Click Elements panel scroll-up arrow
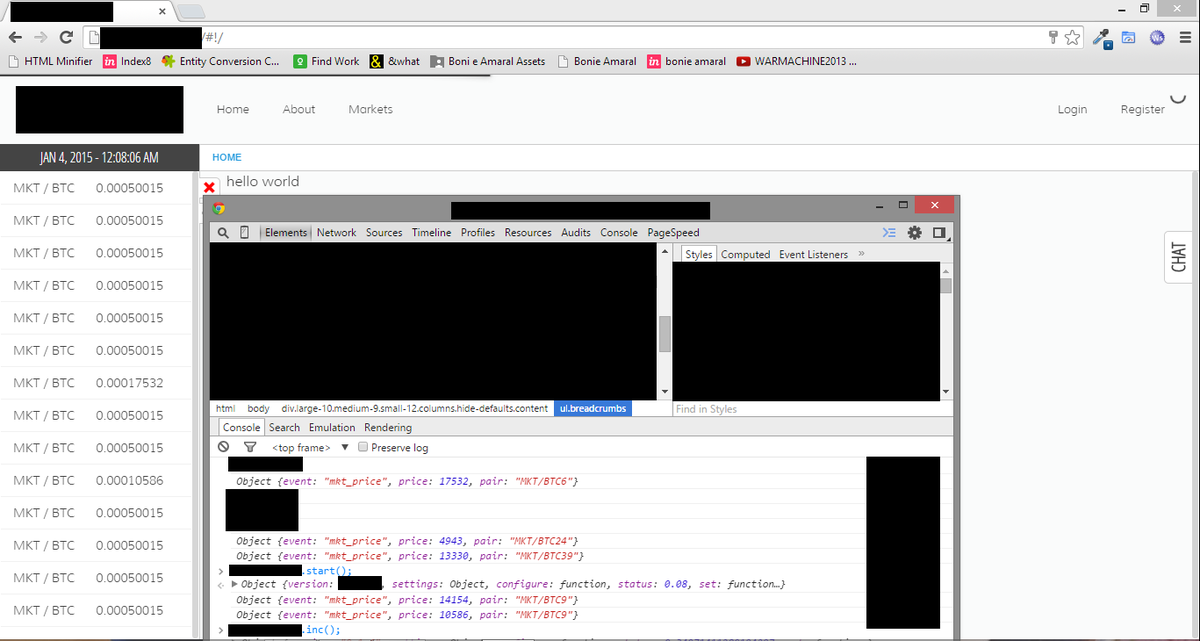Screen dimensions: 1200x641 point(664,251)
